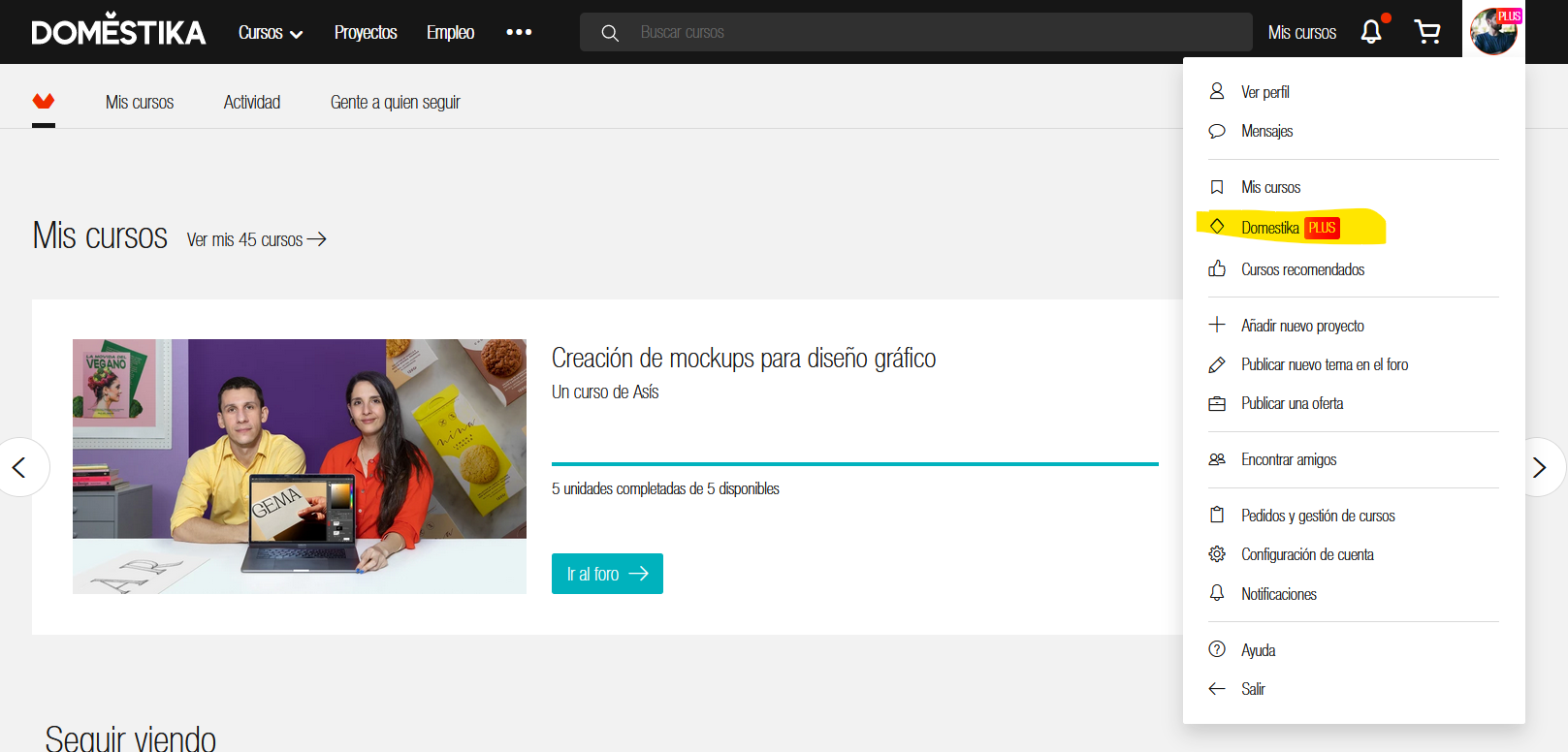Click the search magnifier icon
The image size is (1568, 752).
[610, 33]
